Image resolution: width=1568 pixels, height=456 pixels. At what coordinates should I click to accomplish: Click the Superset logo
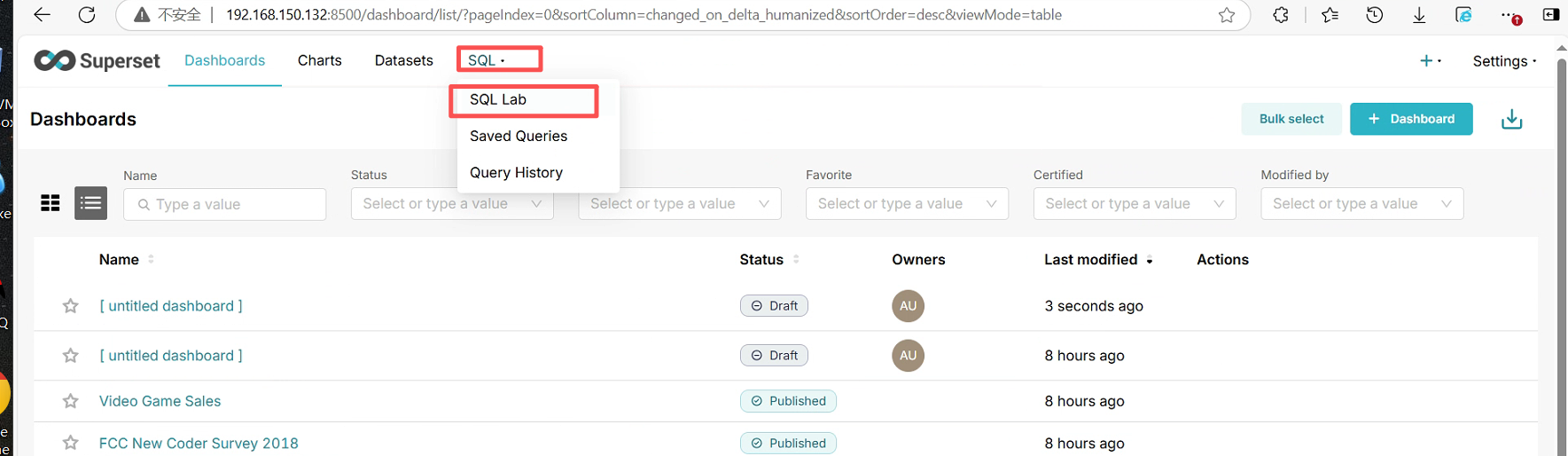click(98, 60)
